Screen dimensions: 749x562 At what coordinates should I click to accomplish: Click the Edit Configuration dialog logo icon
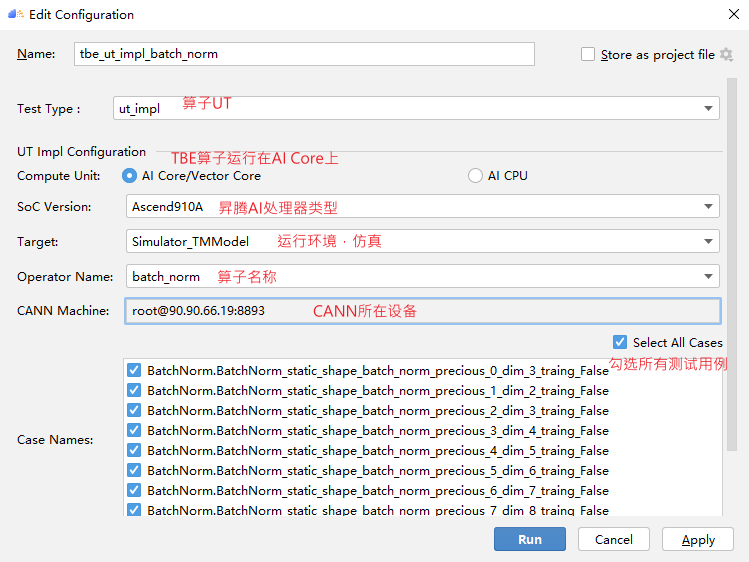click(16, 14)
